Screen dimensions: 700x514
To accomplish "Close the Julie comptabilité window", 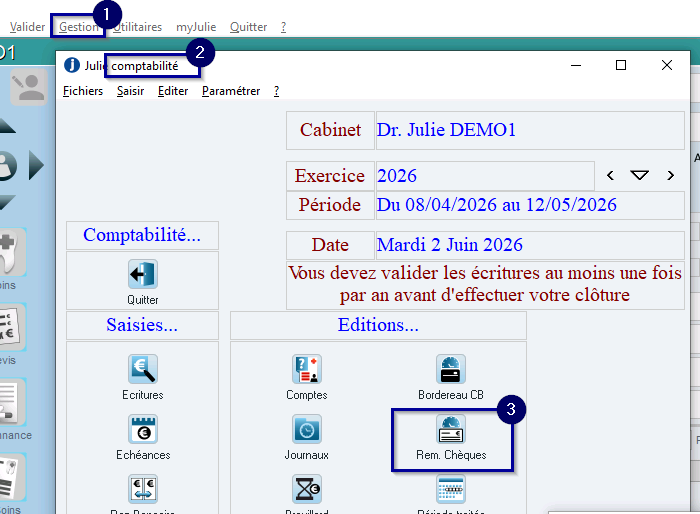I will 667,65.
